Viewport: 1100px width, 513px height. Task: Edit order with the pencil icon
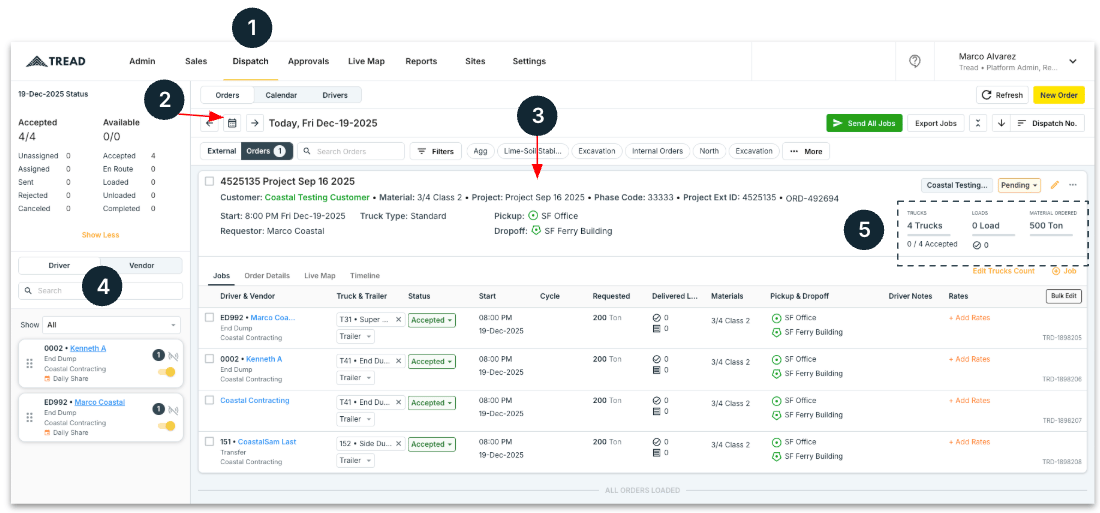[x=1055, y=185]
